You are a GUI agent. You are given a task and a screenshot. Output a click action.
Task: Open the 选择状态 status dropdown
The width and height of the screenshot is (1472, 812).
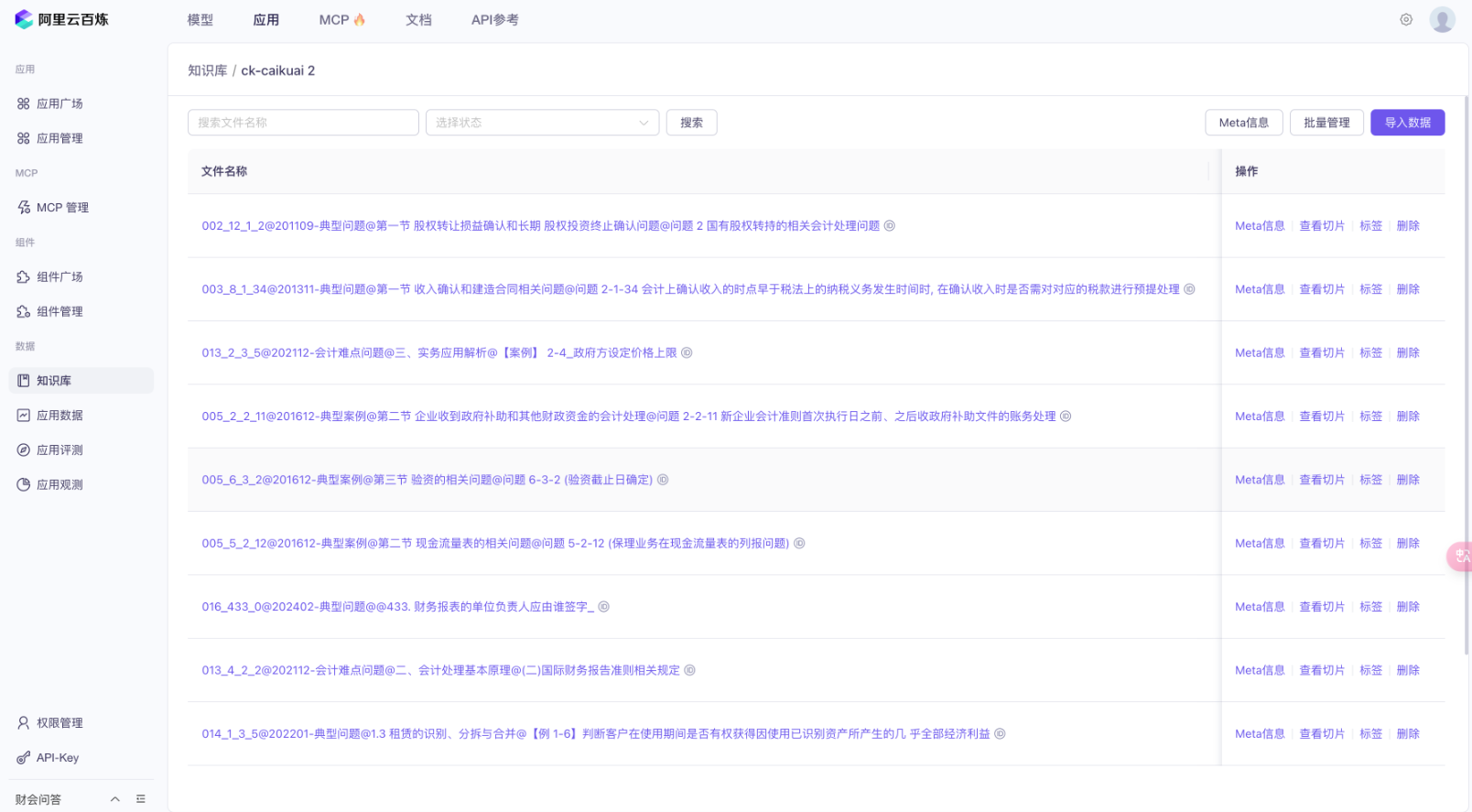pos(542,123)
